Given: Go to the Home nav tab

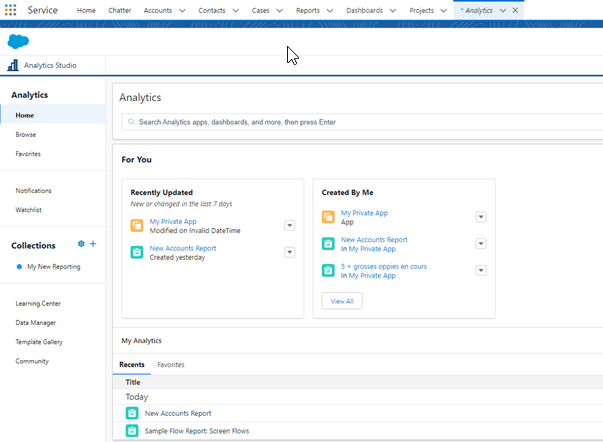Looking at the screenshot, I should 86,10.
